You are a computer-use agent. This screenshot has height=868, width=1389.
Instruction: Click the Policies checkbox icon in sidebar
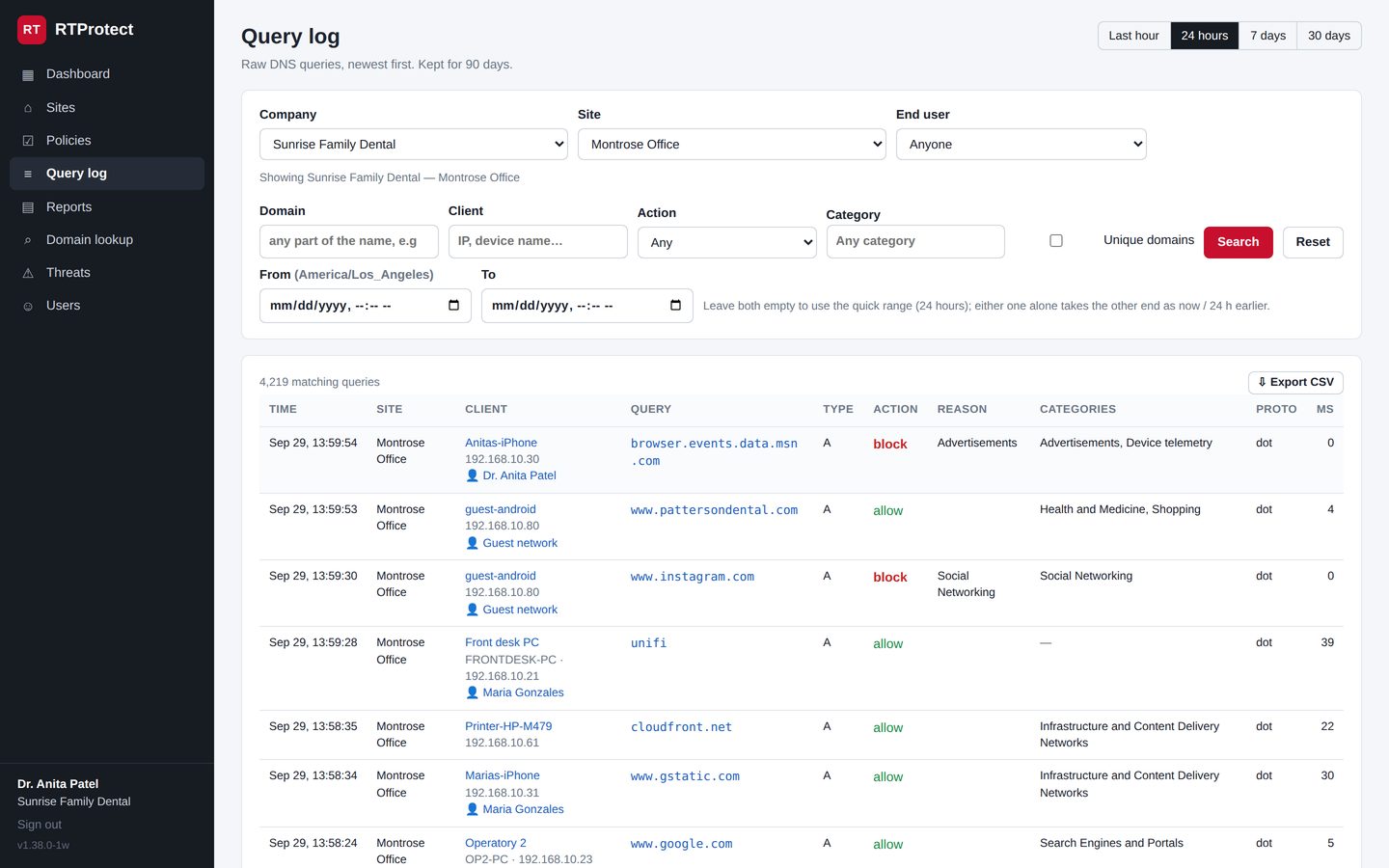pos(28,141)
